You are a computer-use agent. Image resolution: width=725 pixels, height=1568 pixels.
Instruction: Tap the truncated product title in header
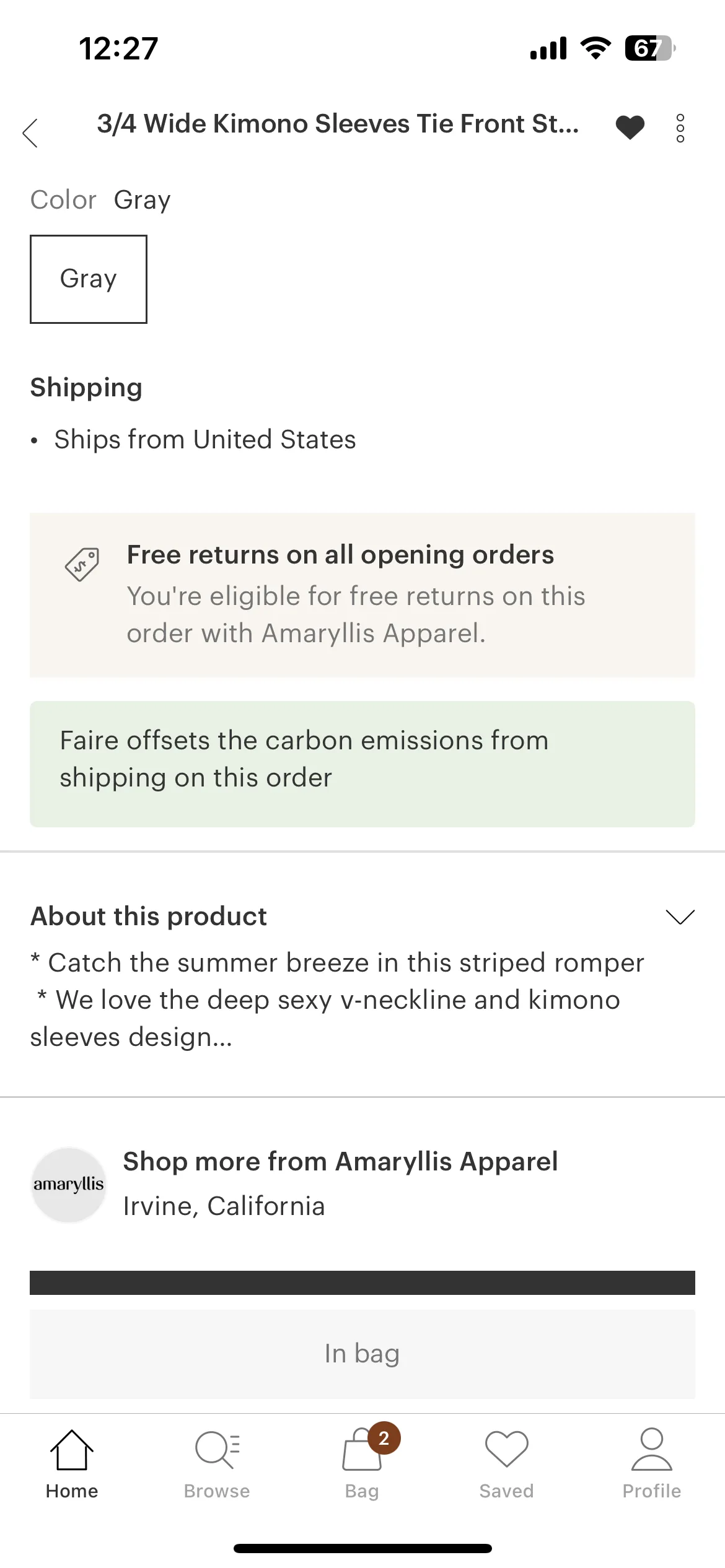click(x=338, y=124)
